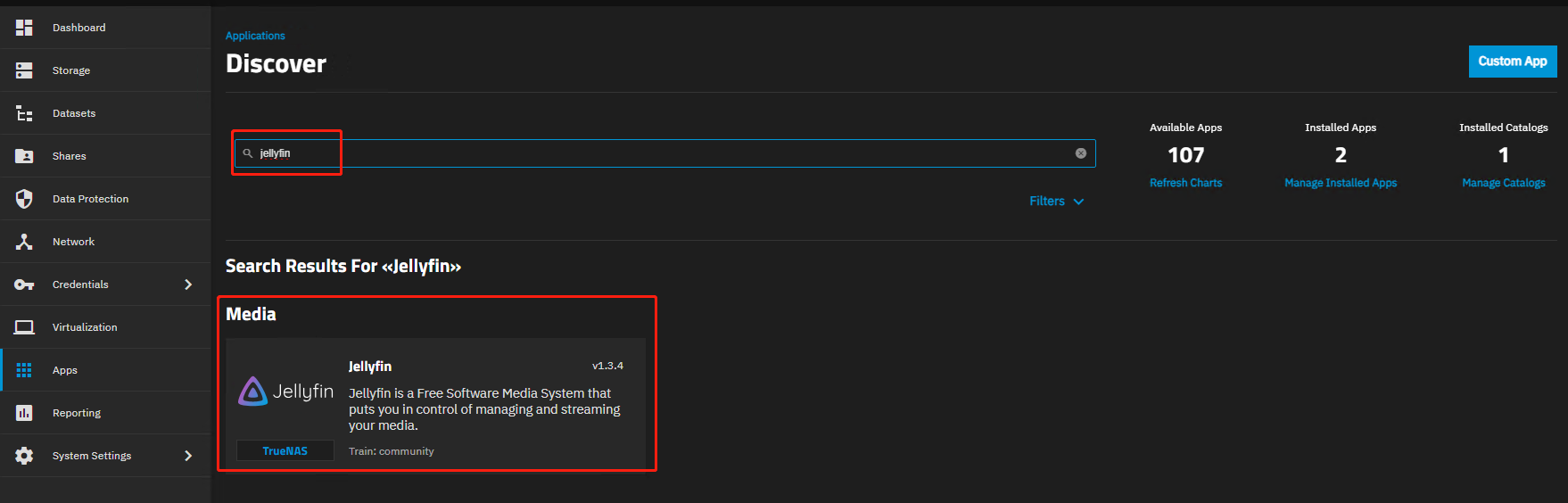
Task: Open the Jellyfin app title
Action: click(370, 367)
